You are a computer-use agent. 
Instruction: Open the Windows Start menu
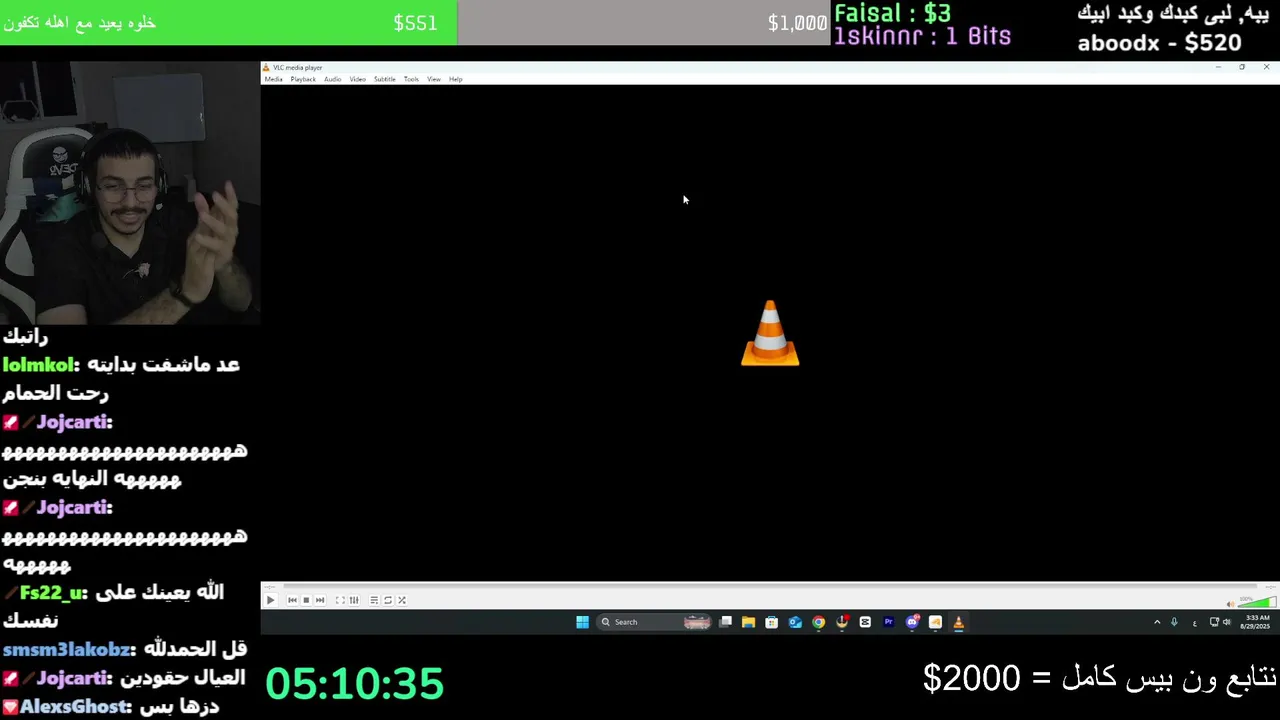582,622
